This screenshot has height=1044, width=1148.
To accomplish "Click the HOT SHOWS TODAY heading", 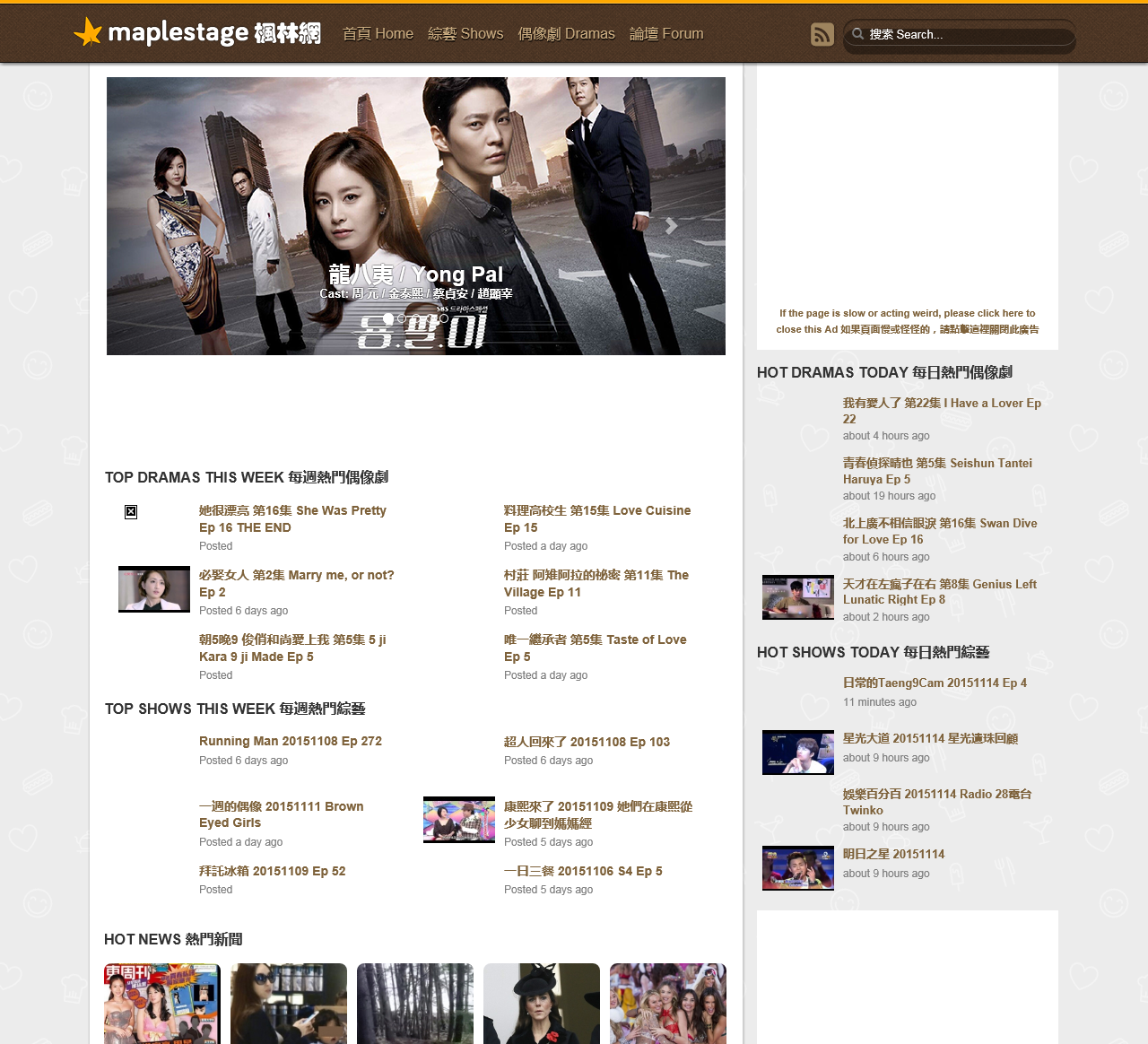I will point(874,652).
